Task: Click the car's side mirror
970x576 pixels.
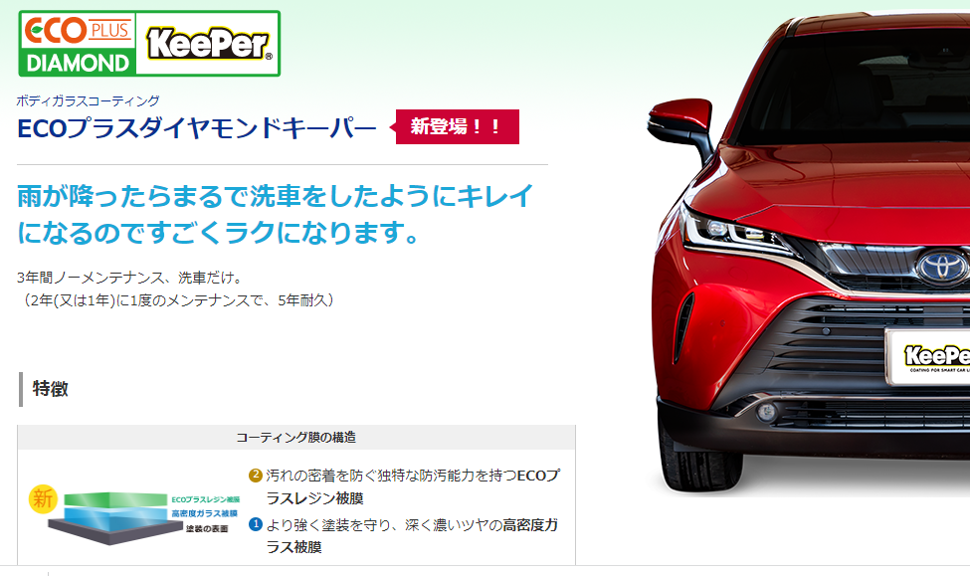Action: [x=680, y=127]
